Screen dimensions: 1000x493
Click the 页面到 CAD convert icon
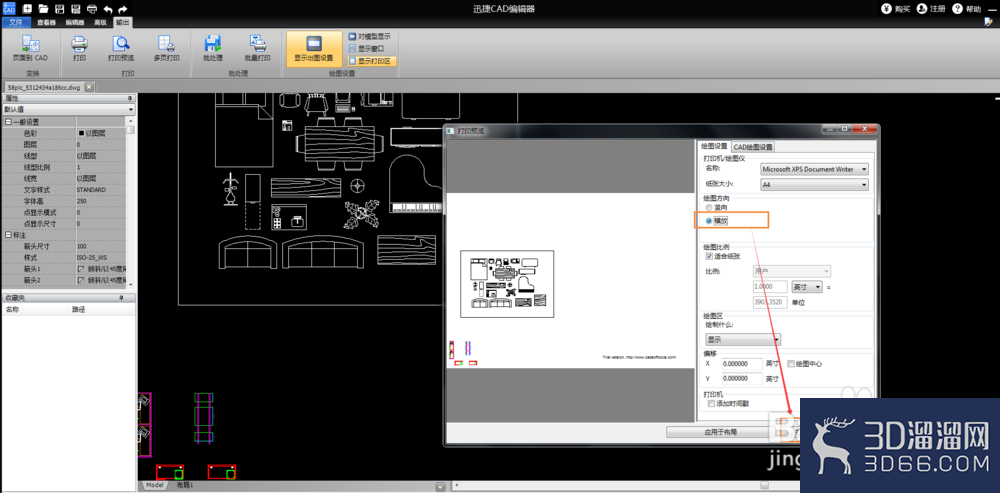30,44
